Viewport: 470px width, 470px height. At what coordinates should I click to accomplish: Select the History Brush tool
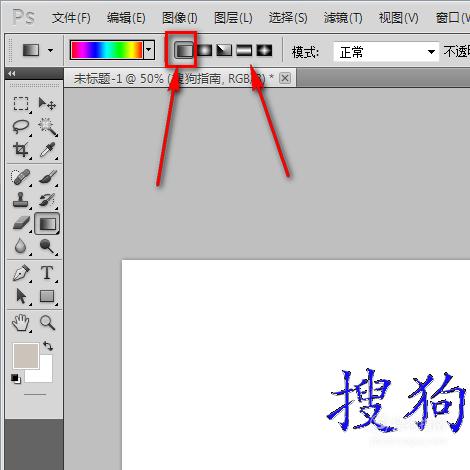point(47,200)
